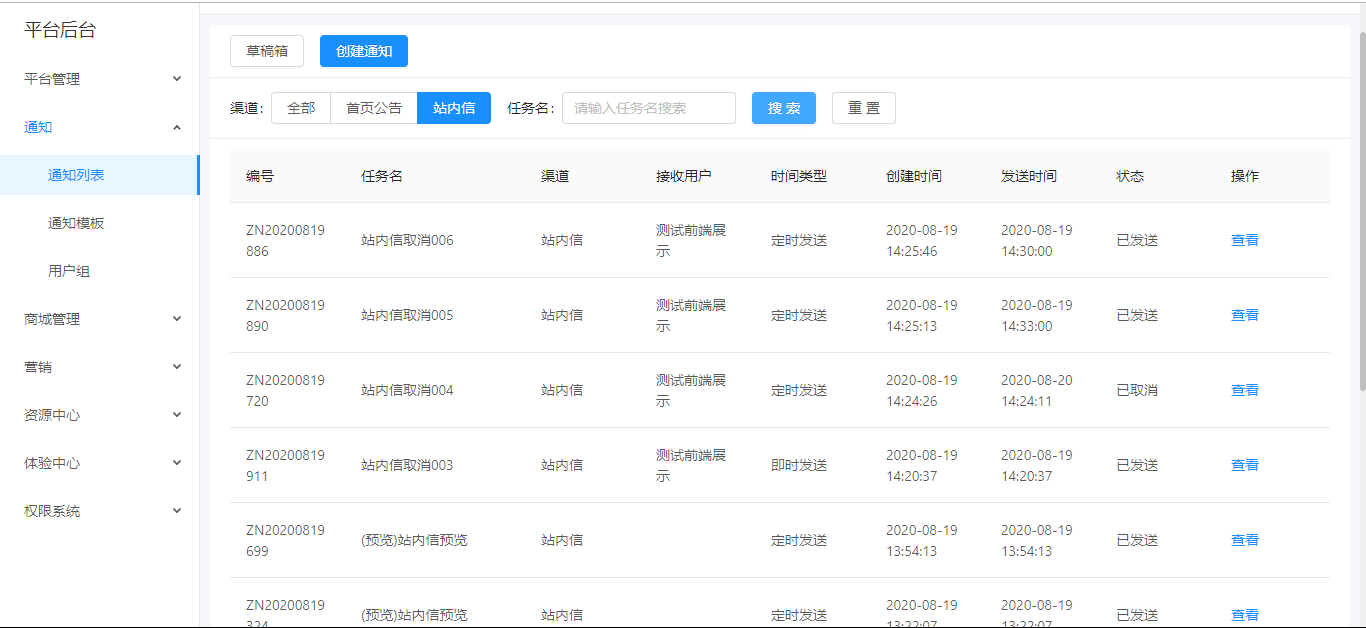Click the 搜索 button

pyautogui.click(x=784, y=108)
